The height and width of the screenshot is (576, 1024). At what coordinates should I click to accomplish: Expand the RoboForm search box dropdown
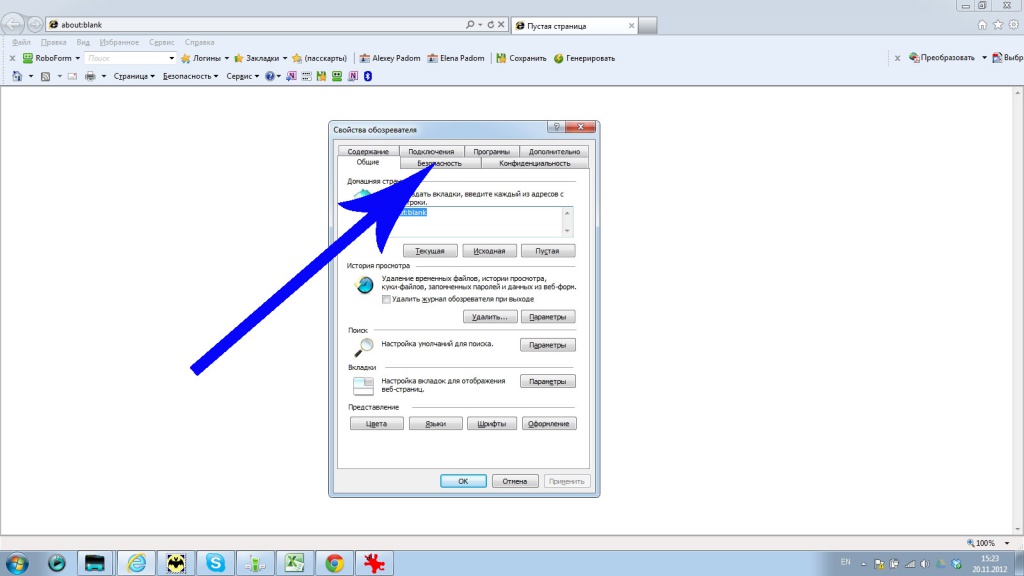point(171,58)
